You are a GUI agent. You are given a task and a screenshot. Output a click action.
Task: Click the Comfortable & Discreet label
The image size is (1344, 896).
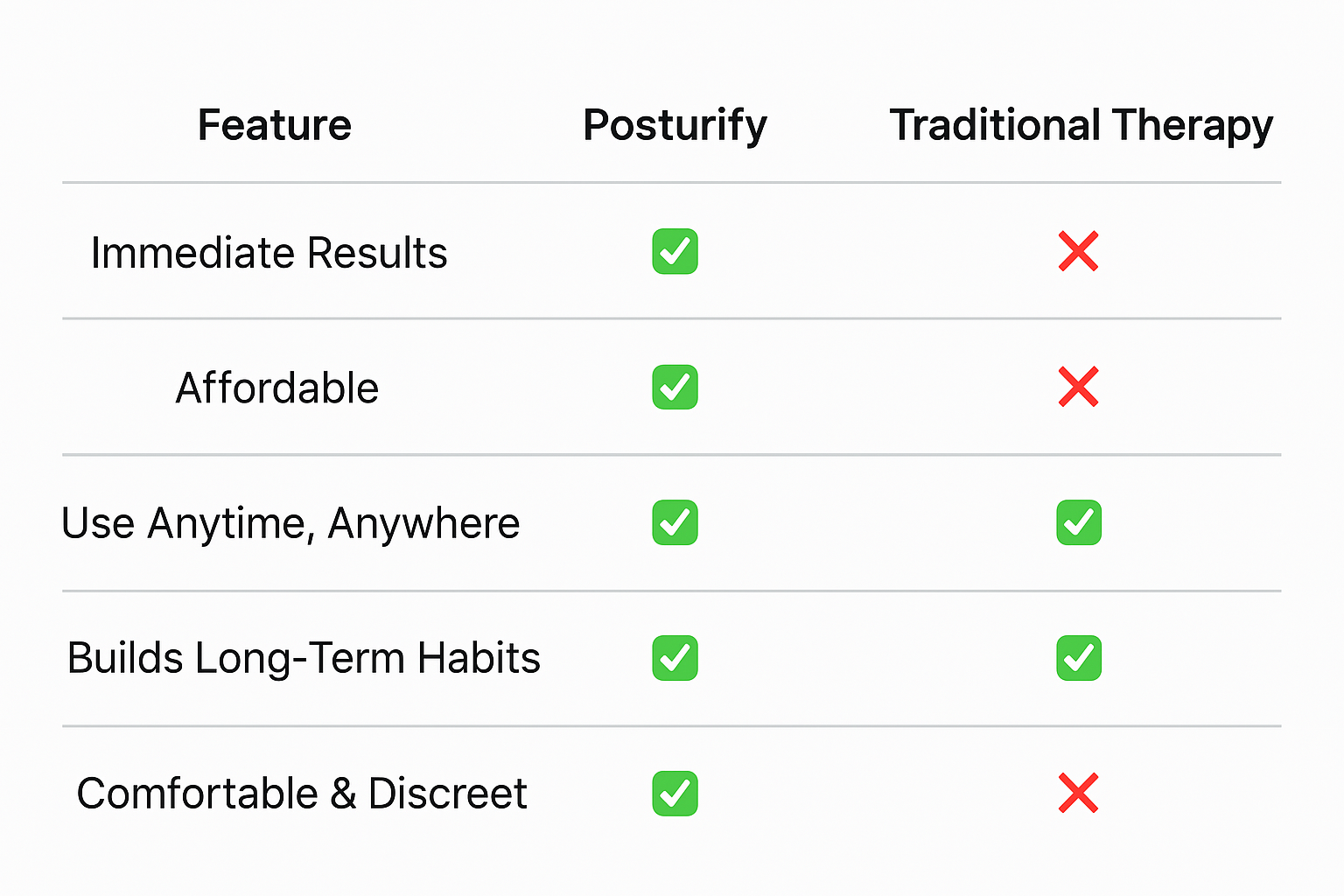[302, 794]
